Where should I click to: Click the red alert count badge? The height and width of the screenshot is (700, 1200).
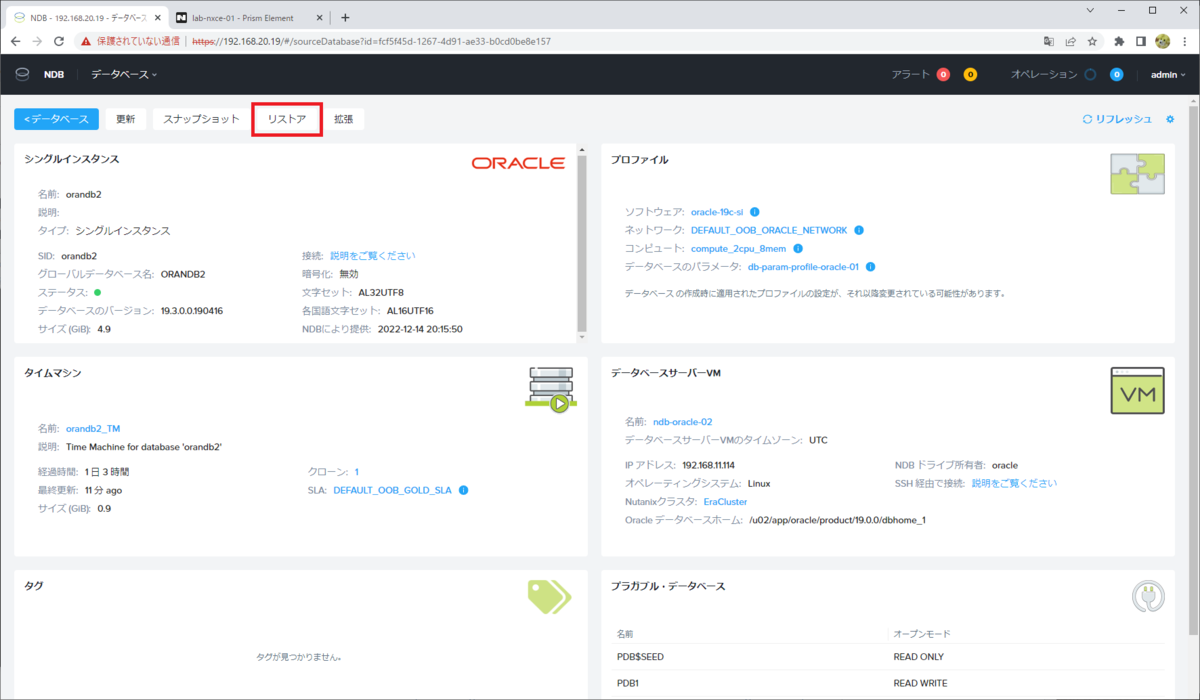(943, 74)
